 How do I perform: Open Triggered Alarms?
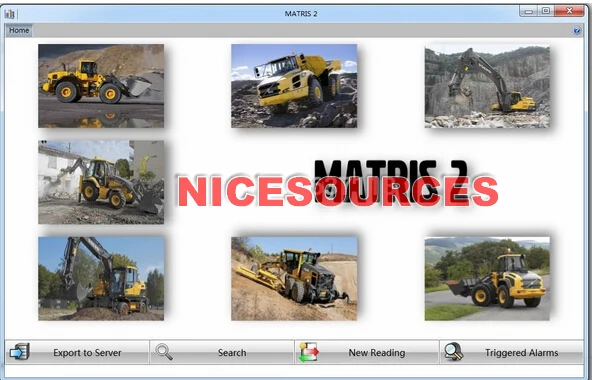tap(512, 352)
